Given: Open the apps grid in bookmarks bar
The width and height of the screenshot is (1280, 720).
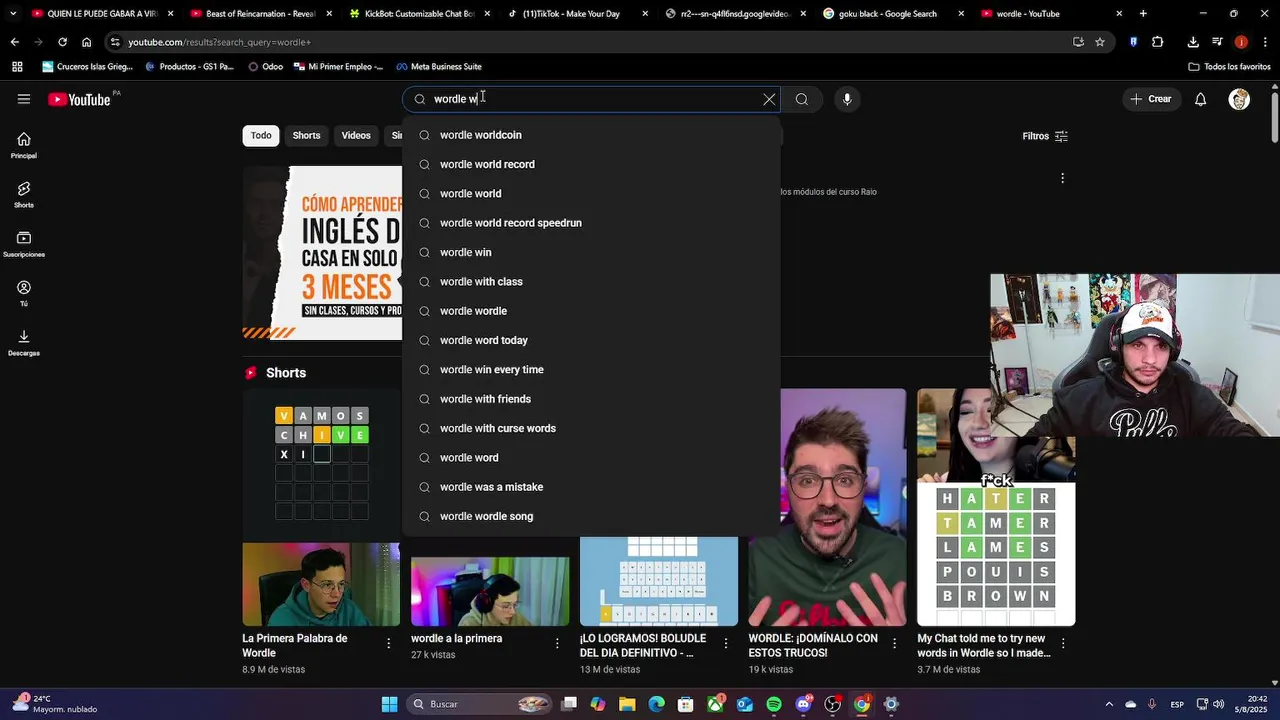Looking at the screenshot, I should click(17, 67).
